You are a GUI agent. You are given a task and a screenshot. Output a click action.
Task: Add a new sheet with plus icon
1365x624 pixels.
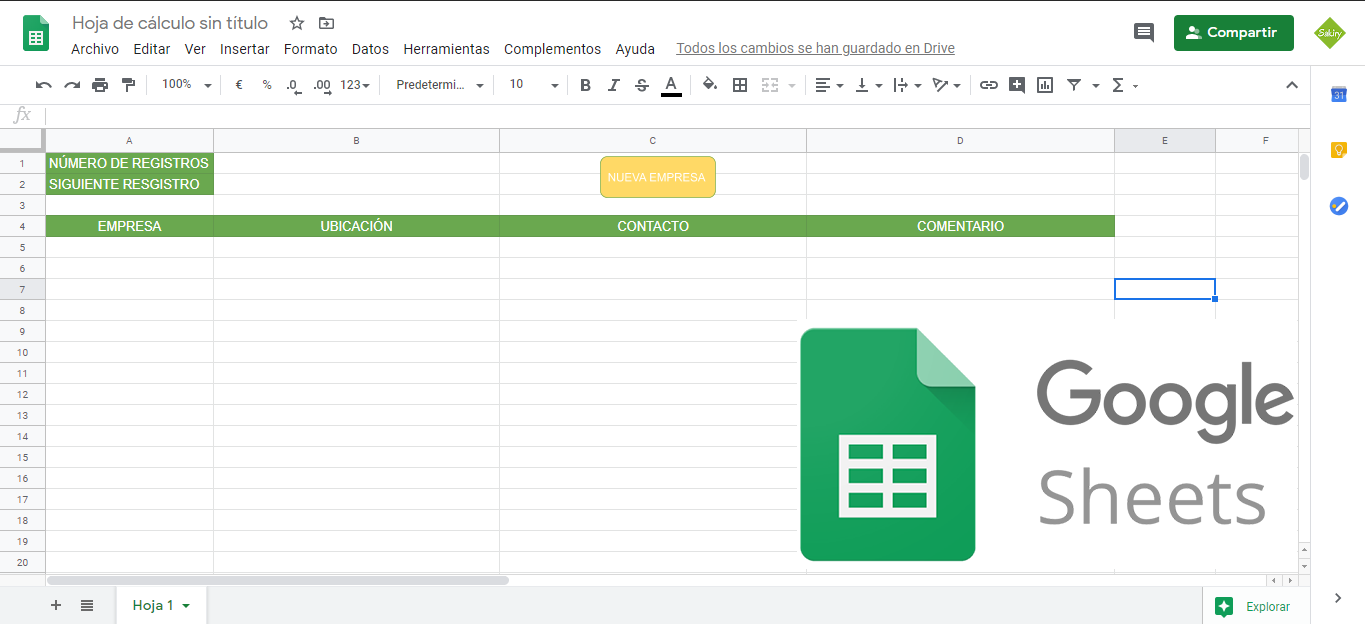[x=56, y=605]
